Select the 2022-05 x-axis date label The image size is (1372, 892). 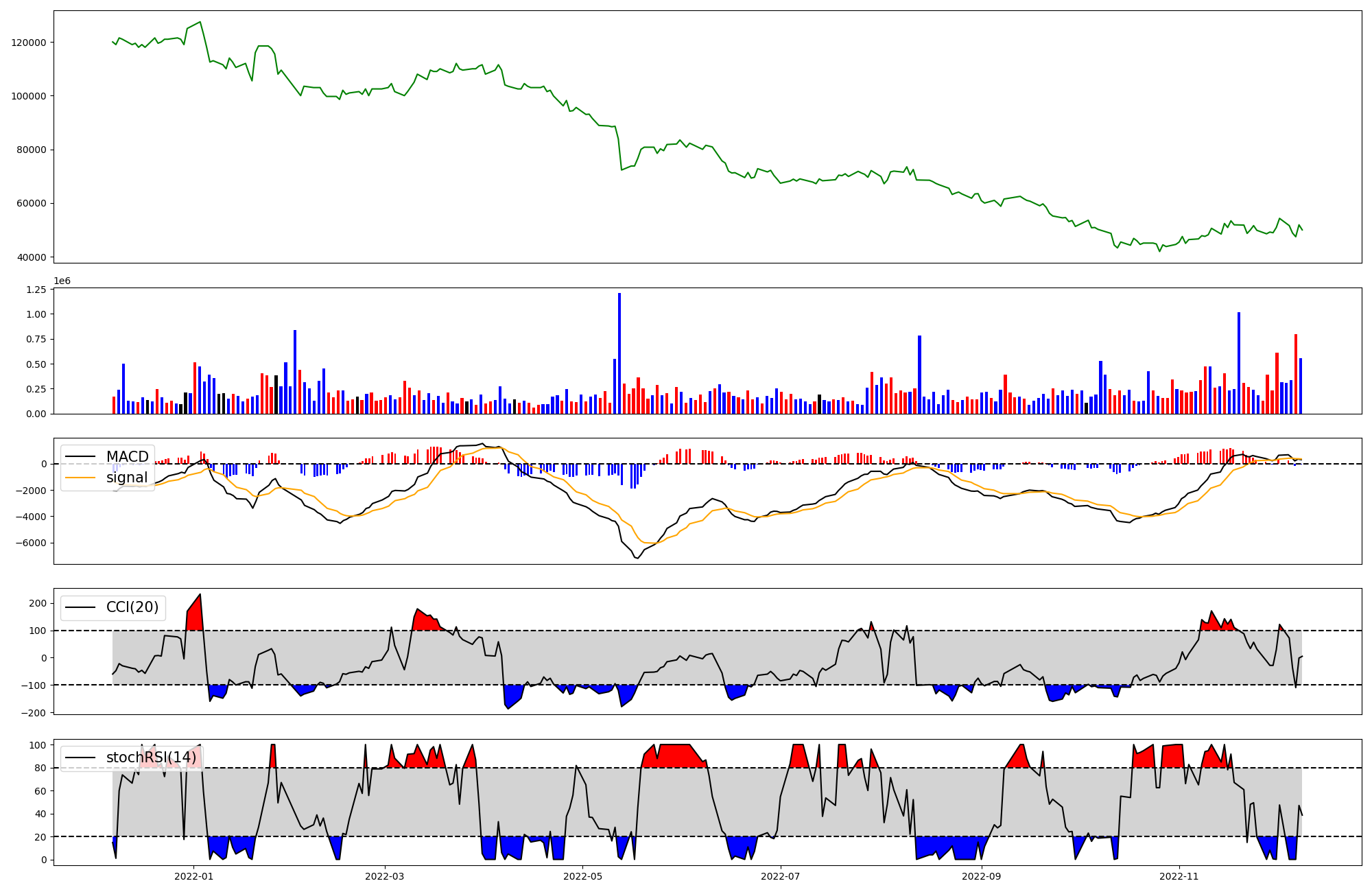point(582,876)
